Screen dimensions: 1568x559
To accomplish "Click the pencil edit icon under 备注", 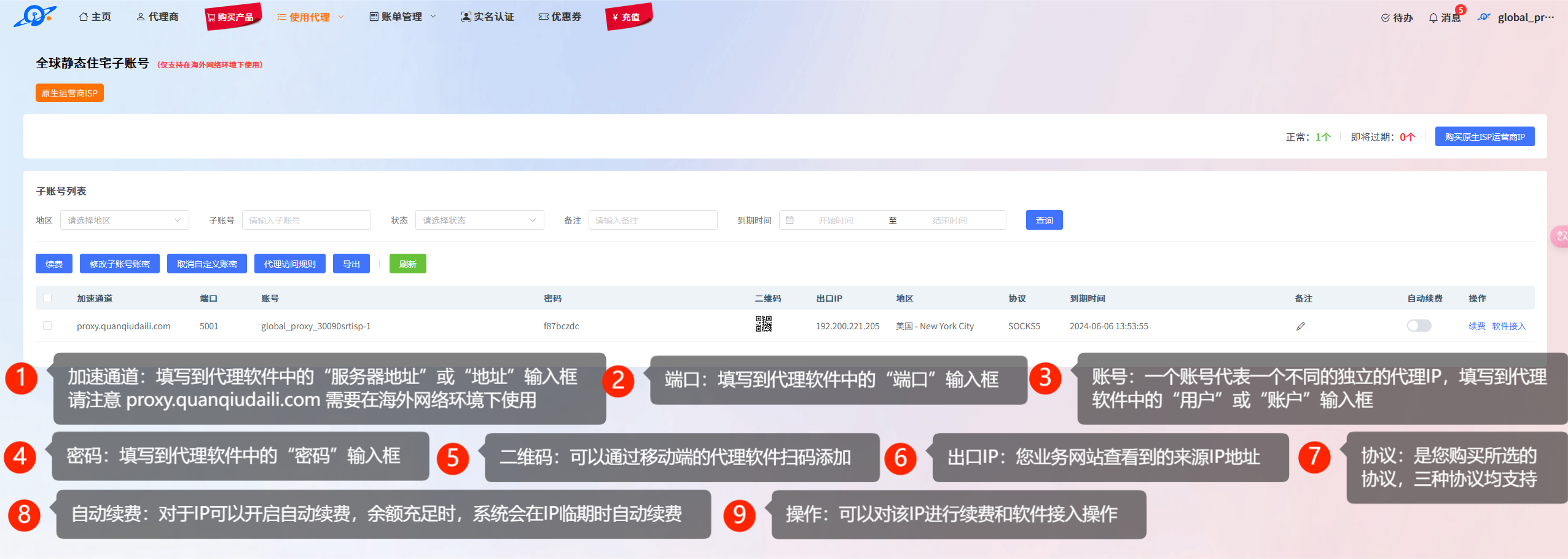I will click(1300, 326).
